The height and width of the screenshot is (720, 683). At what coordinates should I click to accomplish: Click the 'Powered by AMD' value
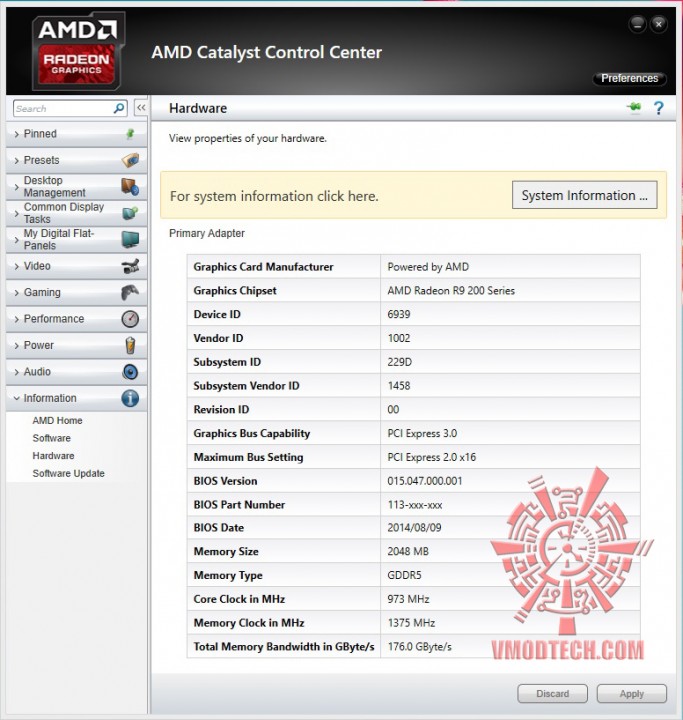click(x=428, y=267)
